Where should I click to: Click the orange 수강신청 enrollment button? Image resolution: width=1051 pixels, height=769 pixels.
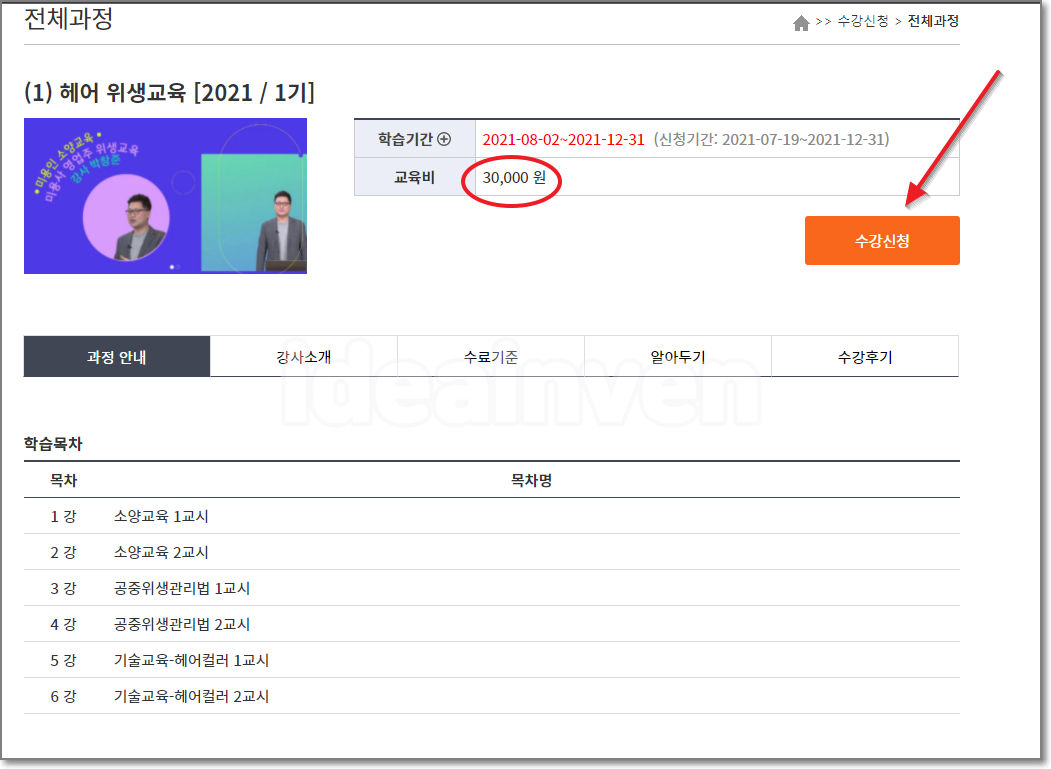pos(881,240)
